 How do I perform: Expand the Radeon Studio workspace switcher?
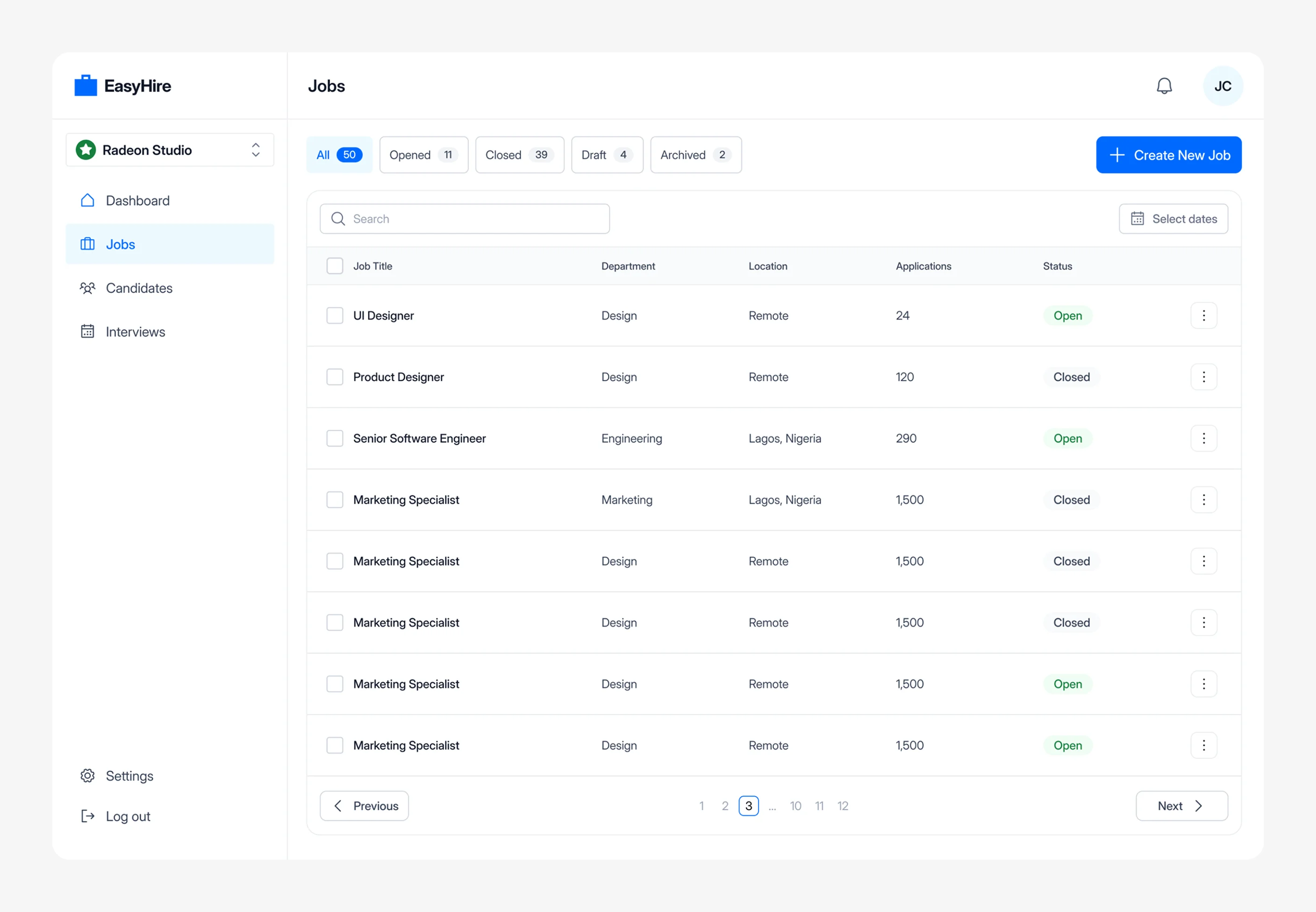point(170,150)
